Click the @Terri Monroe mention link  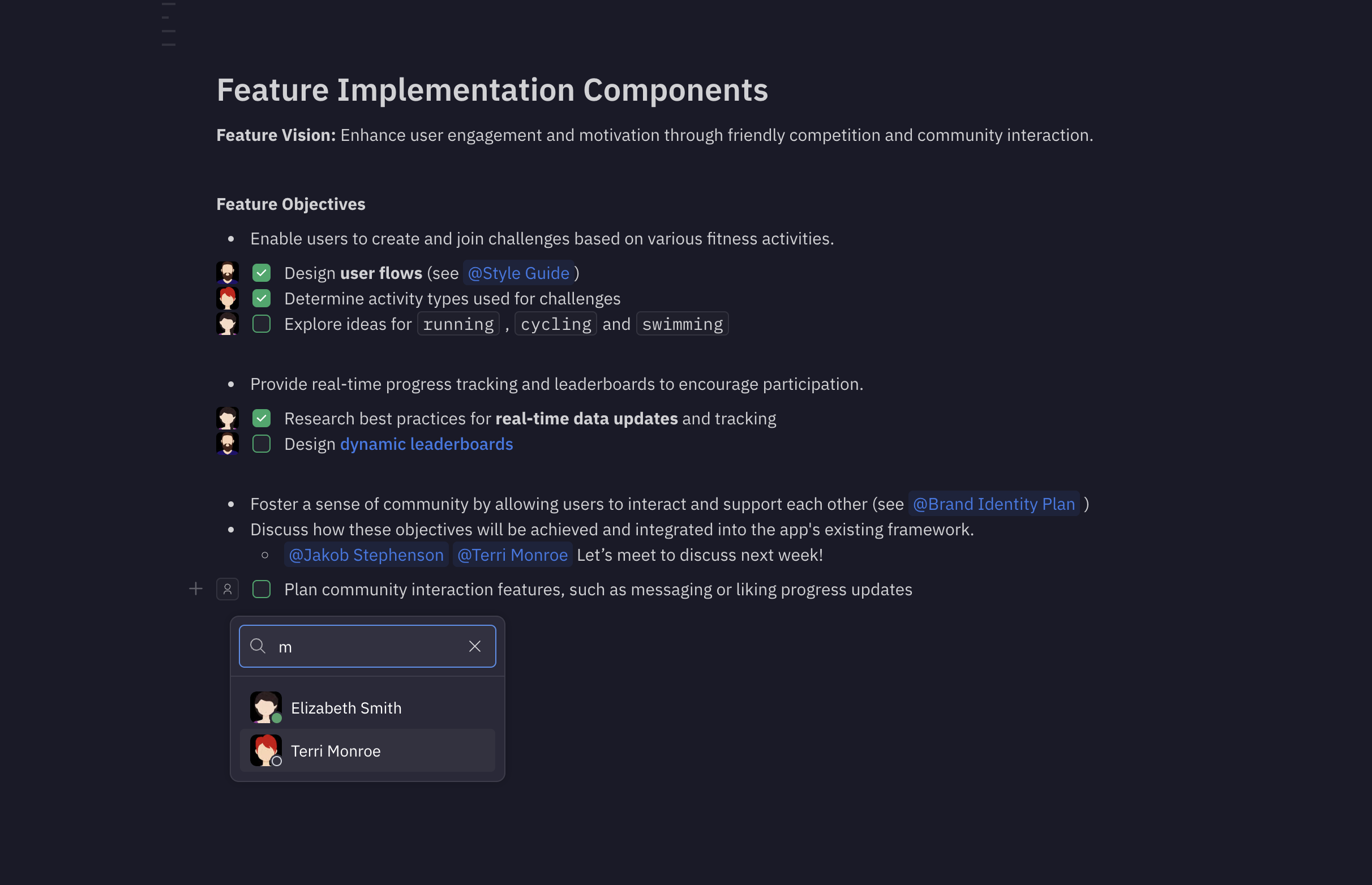coord(513,554)
